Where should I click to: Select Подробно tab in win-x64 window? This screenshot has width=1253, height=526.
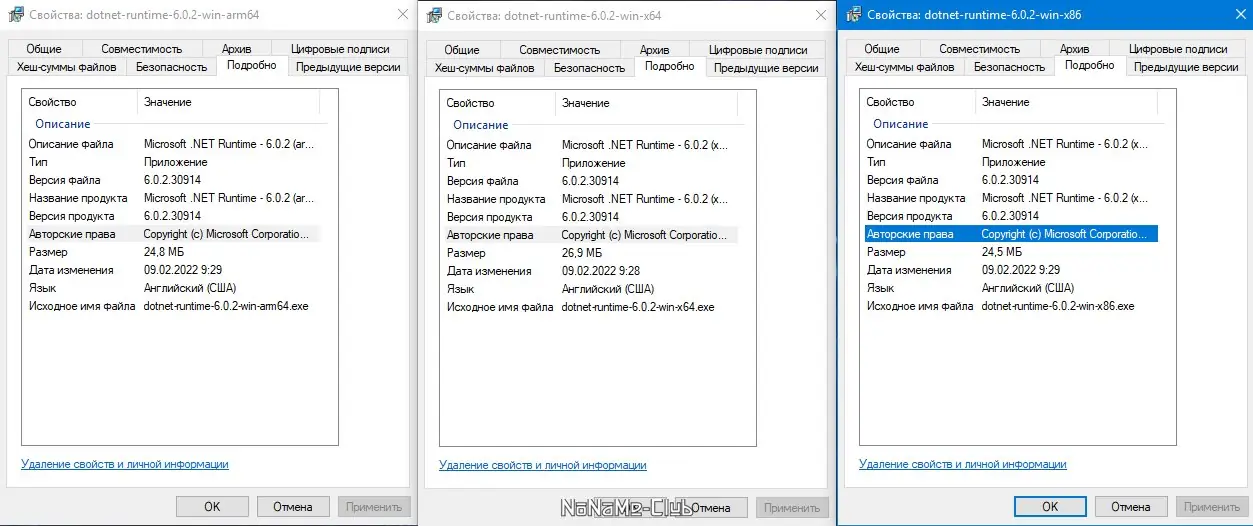click(x=670, y=66)
